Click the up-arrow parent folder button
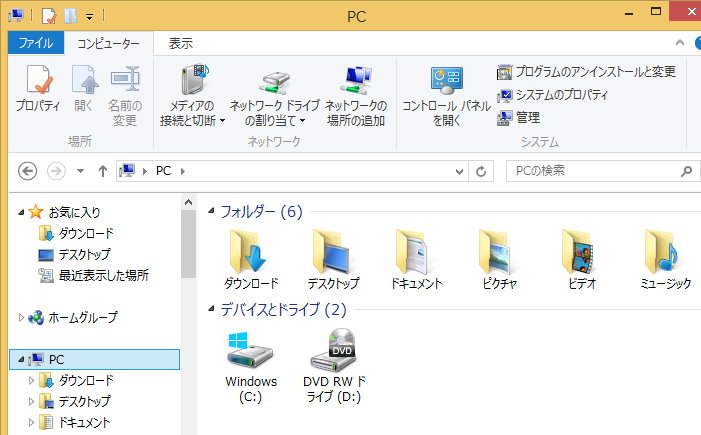This screenshot has width=701, height=435. (102, 171)
